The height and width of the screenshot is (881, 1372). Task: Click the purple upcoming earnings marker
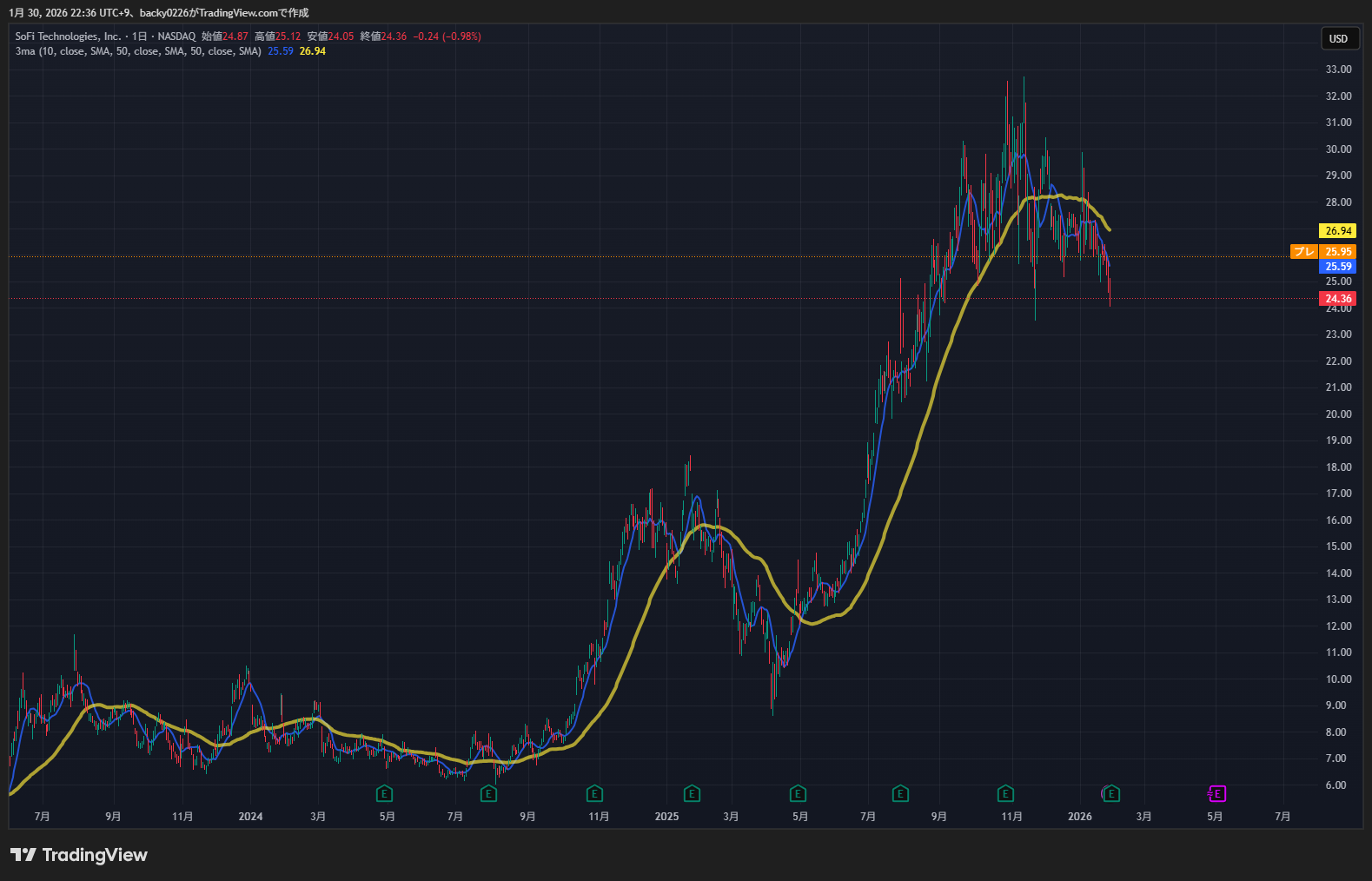point(1216,793)
